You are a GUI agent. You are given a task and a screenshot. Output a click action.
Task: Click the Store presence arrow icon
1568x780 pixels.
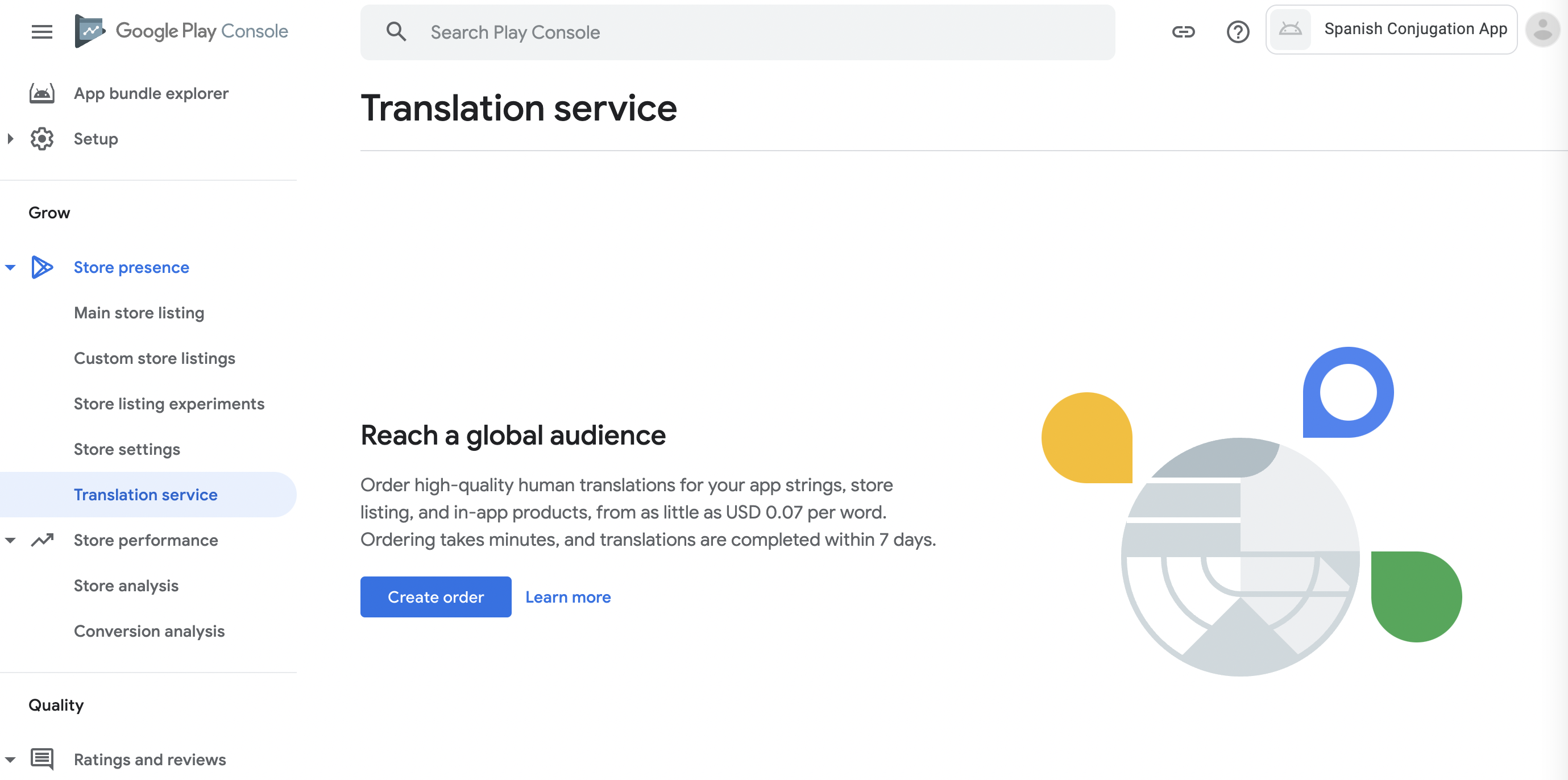[x=10, y=267]
